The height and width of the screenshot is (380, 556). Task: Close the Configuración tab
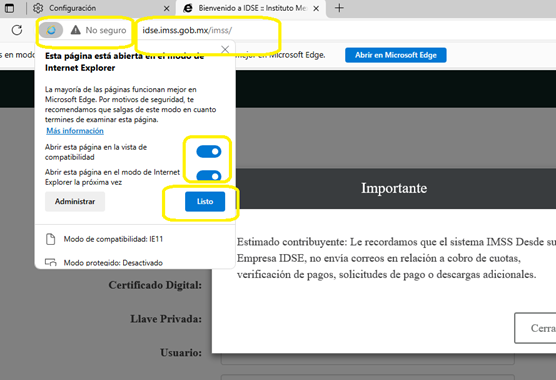click(166, 8)
